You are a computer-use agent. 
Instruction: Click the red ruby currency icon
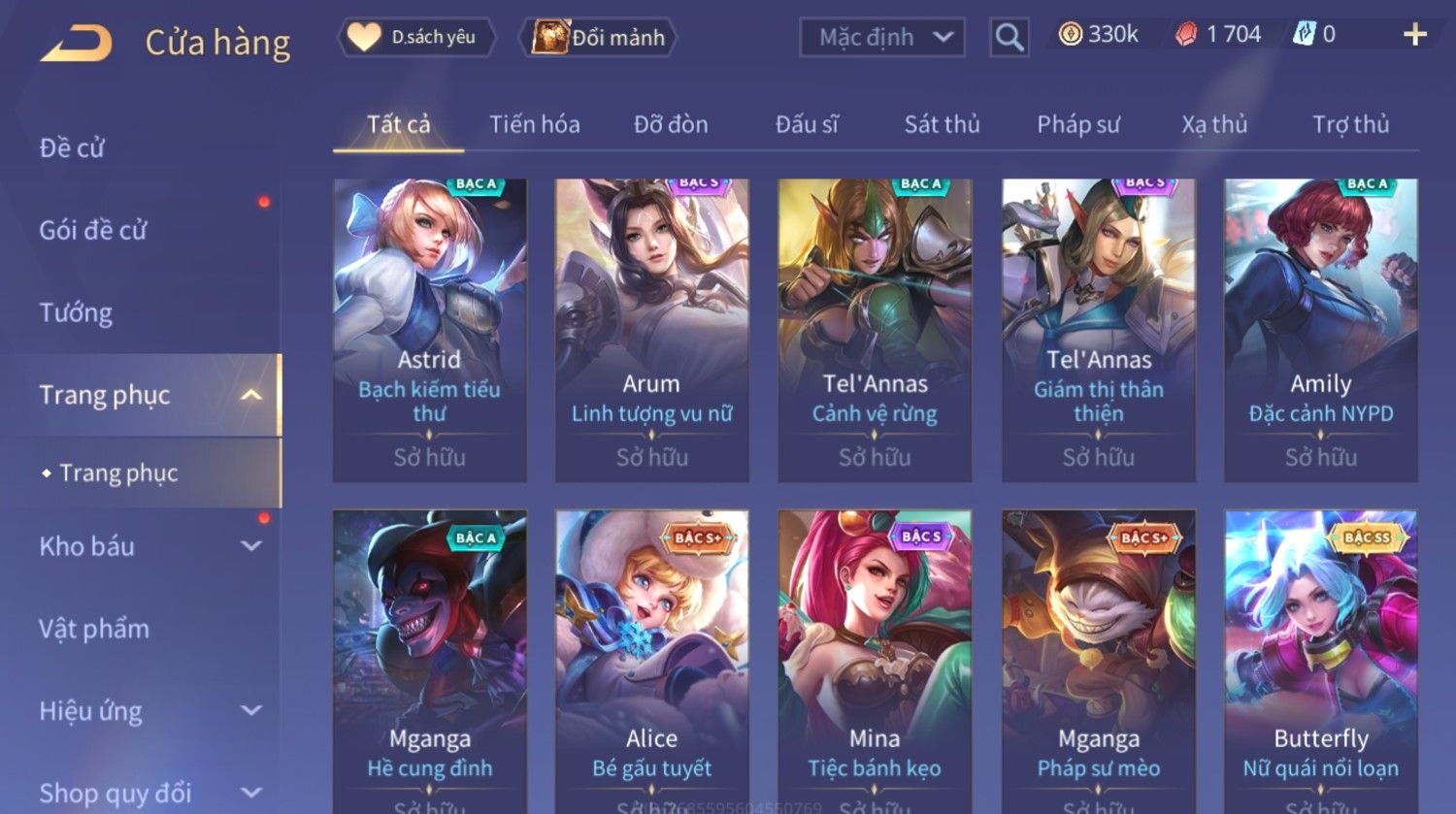tap(1186, 35)
